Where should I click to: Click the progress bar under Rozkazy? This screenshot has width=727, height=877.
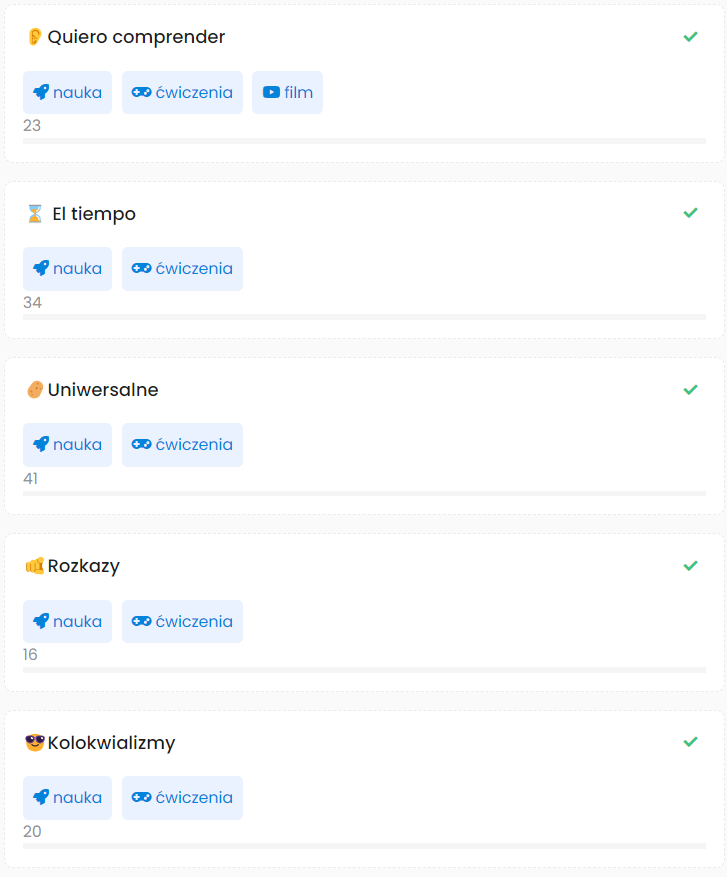click(364, 670)
